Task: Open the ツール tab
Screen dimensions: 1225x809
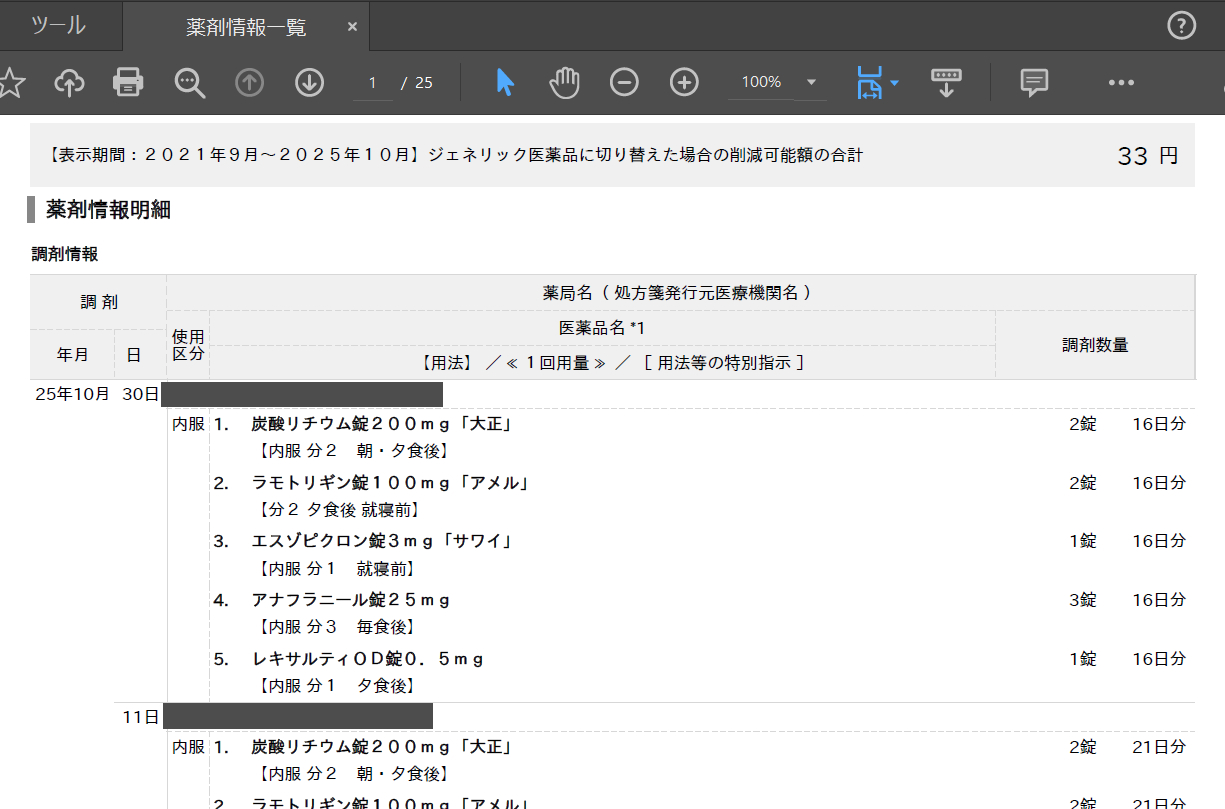Action: (x=58, y=26)
